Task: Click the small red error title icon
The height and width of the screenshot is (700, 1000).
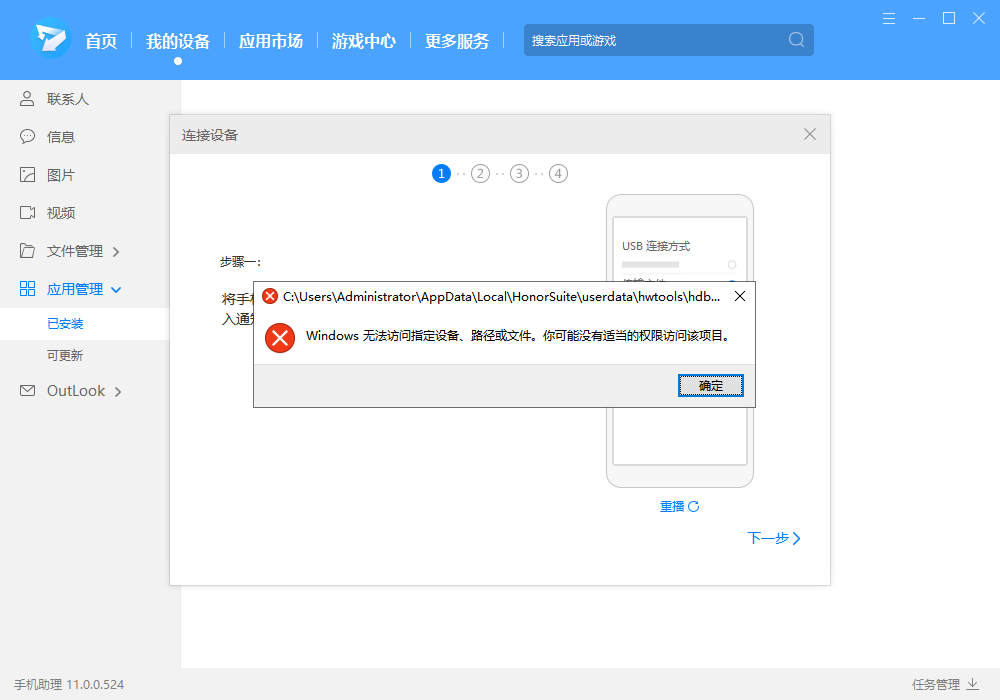Action: click(x=270, y=296)
